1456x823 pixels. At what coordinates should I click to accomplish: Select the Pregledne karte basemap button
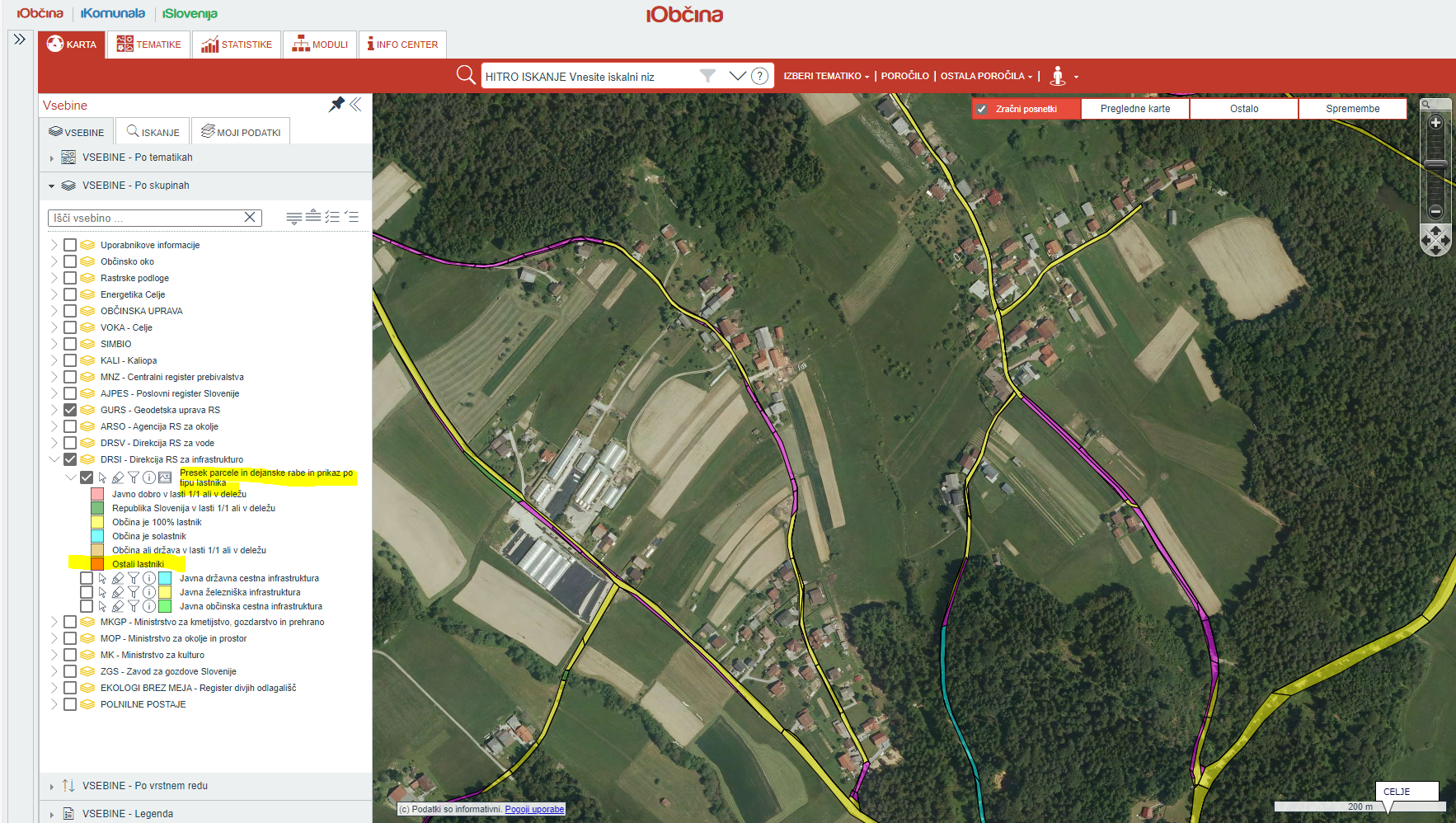pyautogui.click(x=1134, y=109)
